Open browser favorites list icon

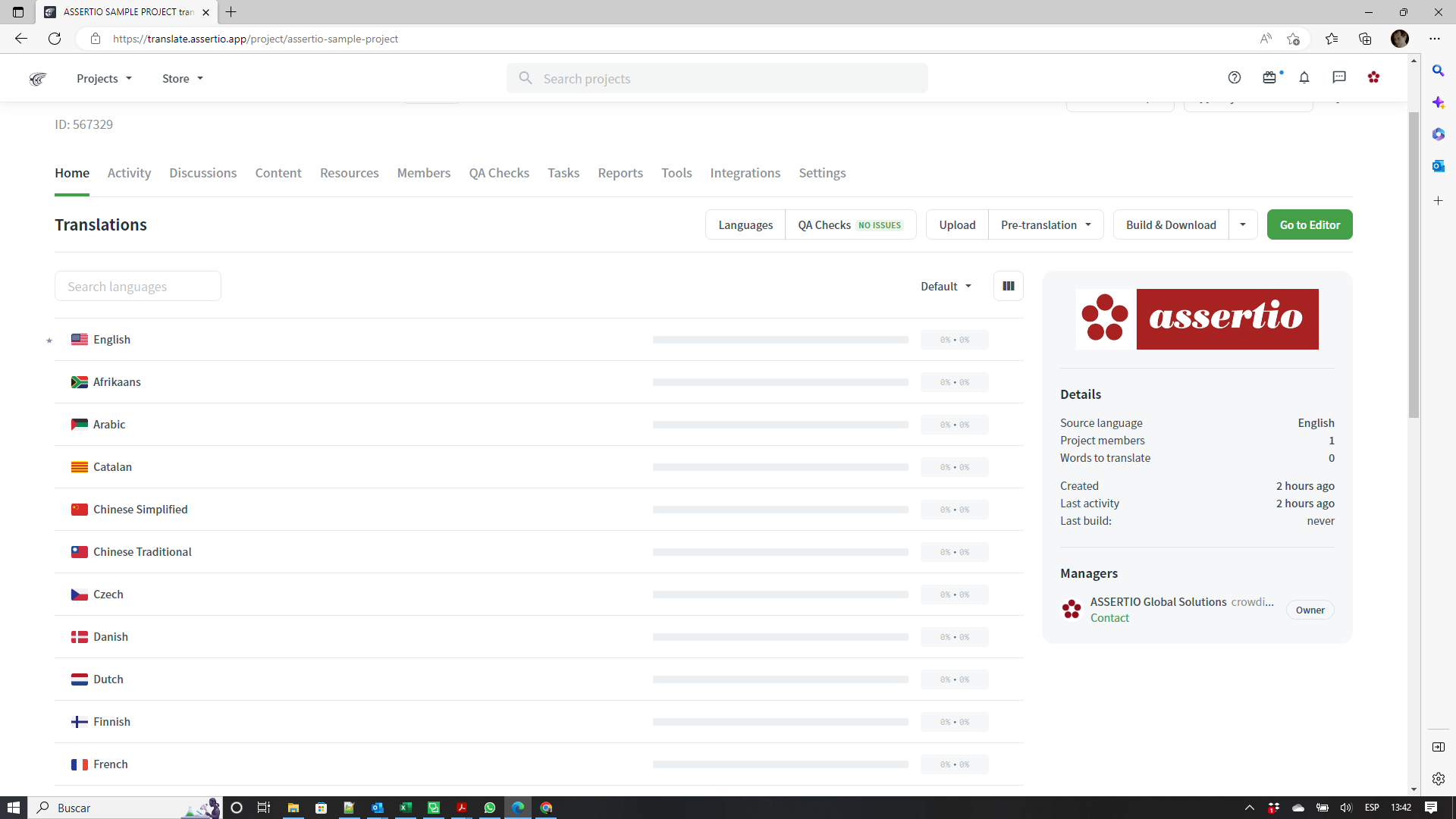[x=1332, y=39]
